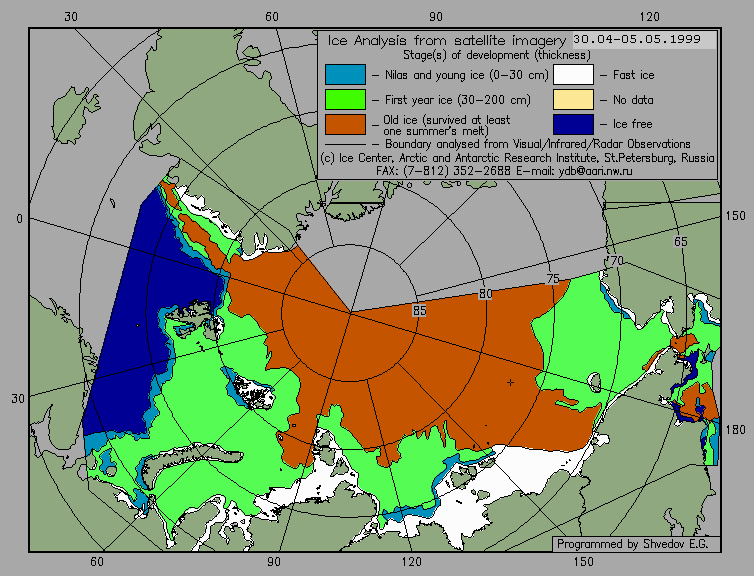Screen dimensions: 754x576
Task: Click the top-edge longitude label 60
Action: [272, 17]
